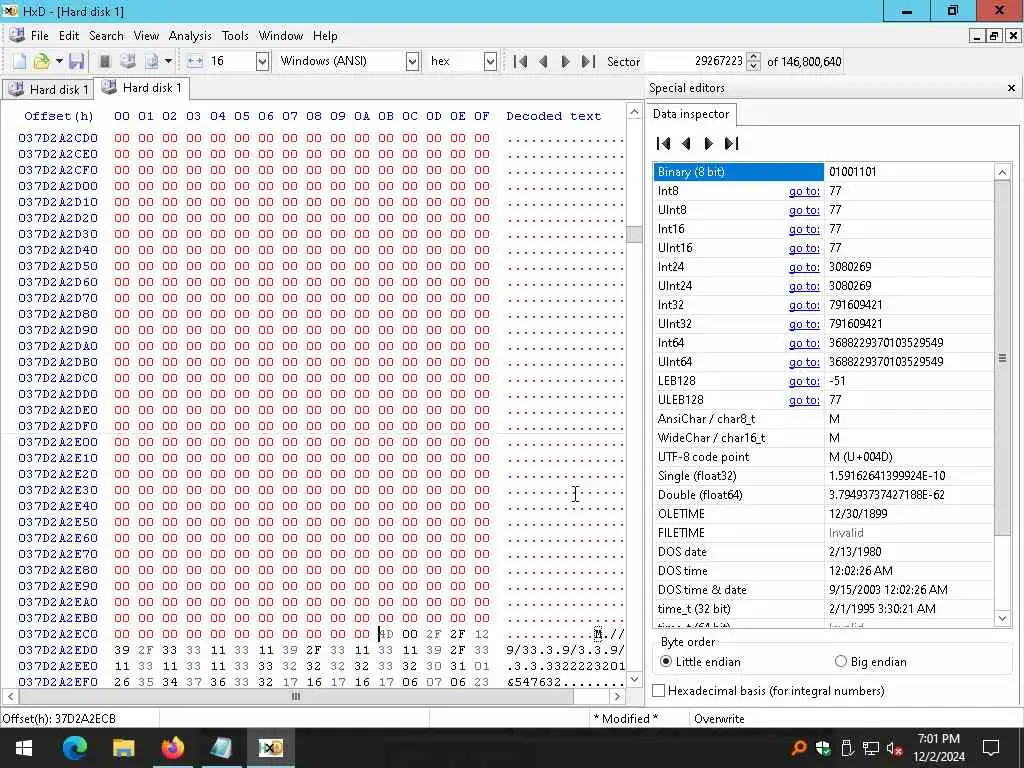Viewport: 1024px width, 768px height.
Task: Open the Tools menu
Action: [235, 36]
